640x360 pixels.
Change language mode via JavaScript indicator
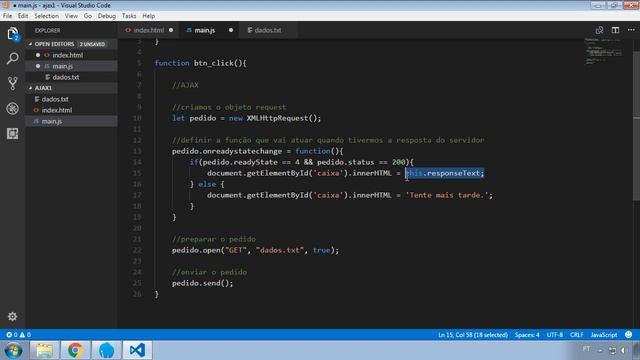[604, 335]
